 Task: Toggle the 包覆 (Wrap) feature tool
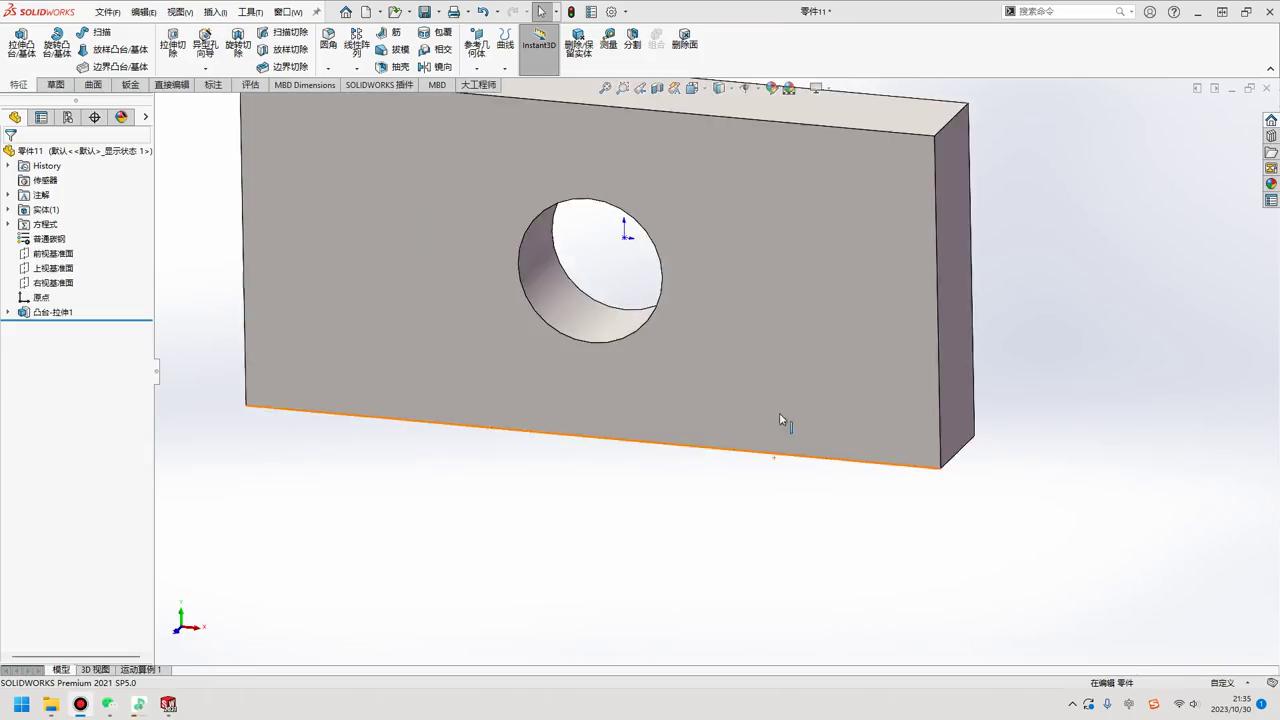pos(443,32)
